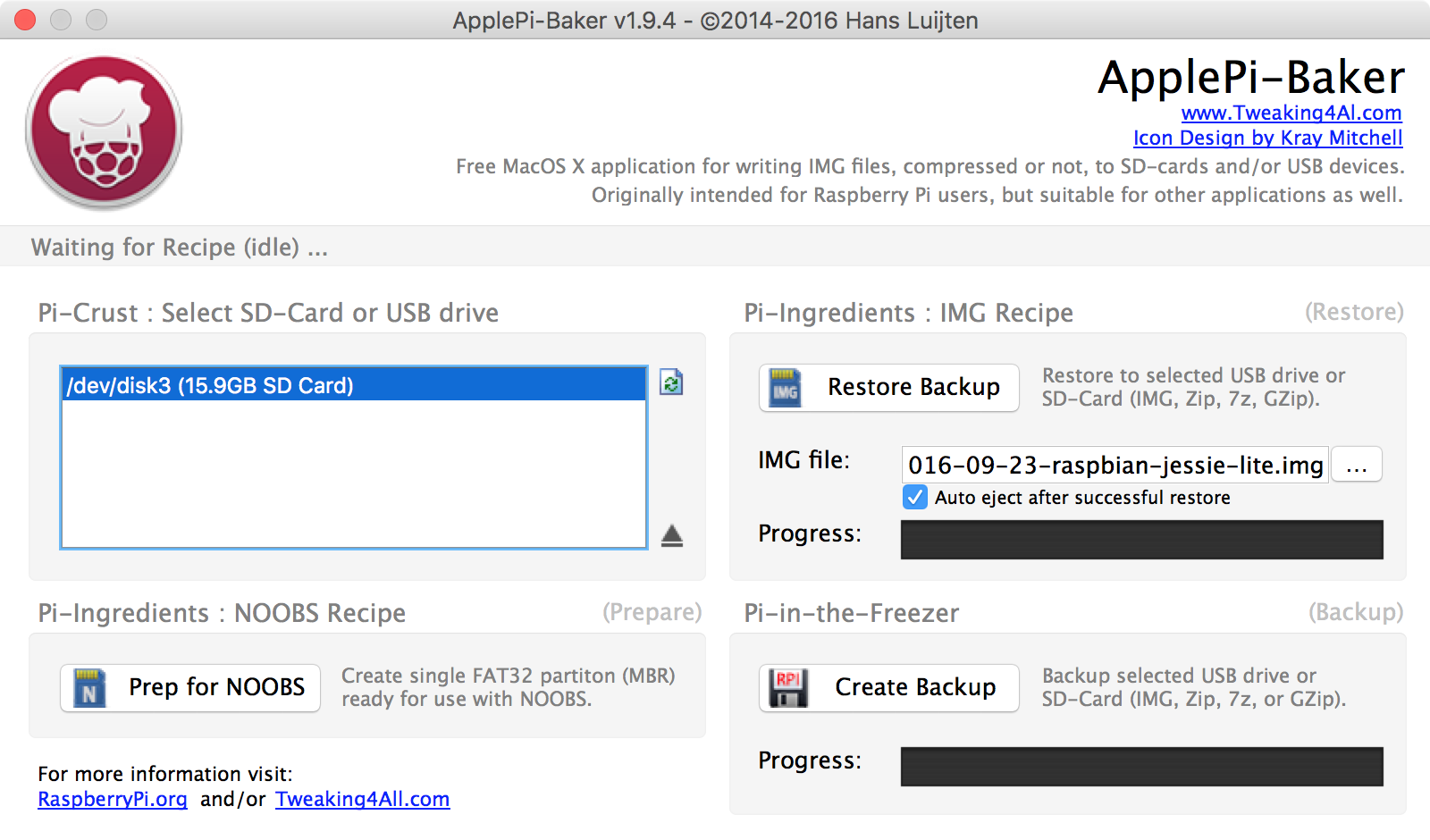The image size is (1430, 840).
Task: Close the ApplePi-Baker window
Action: (25, 20)
